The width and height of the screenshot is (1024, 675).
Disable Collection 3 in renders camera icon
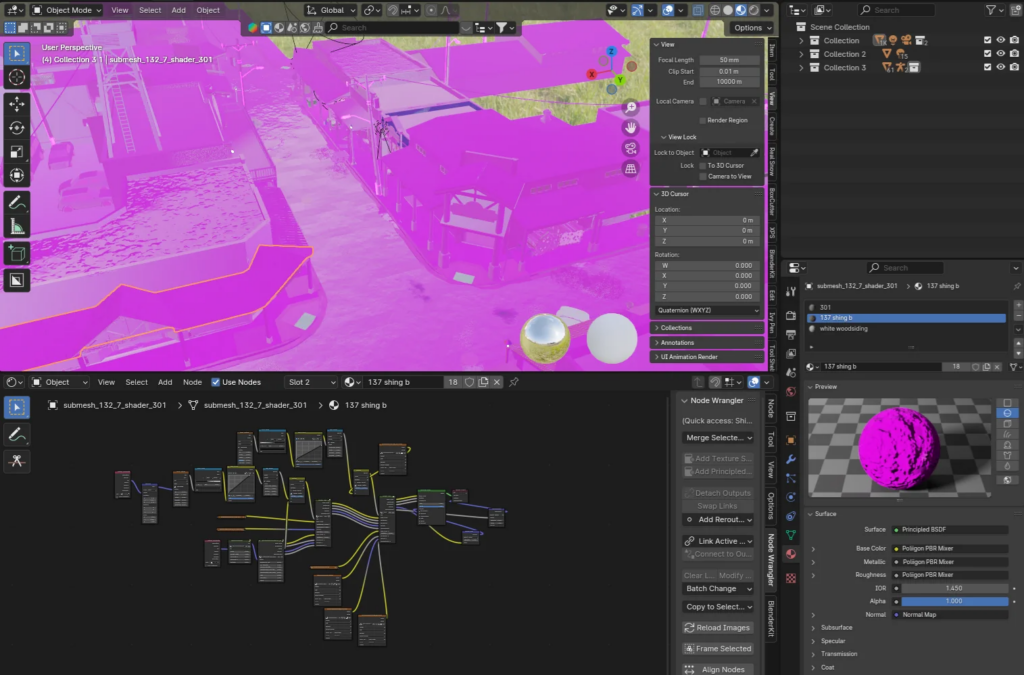pos(1014,67)
